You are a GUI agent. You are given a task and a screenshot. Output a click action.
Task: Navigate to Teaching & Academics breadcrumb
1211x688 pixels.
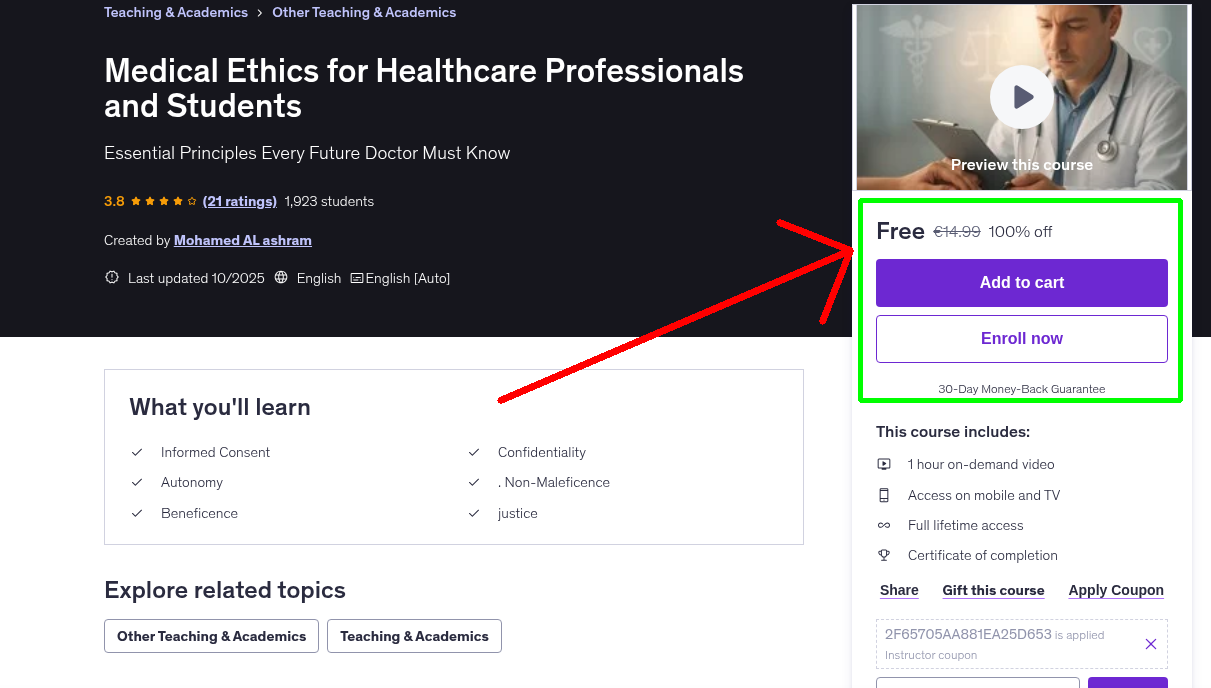[x=175, y=12]
